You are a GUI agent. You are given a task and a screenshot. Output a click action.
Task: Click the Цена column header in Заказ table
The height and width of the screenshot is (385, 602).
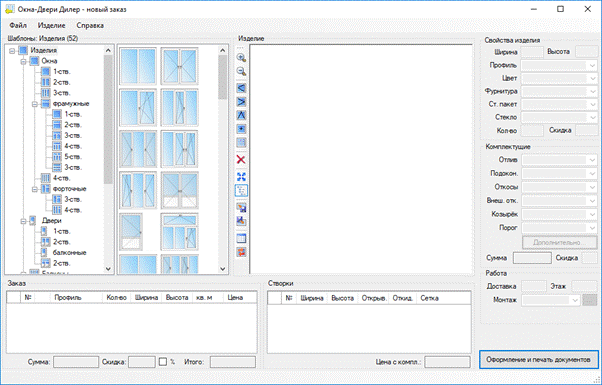[x=235, y=297]
